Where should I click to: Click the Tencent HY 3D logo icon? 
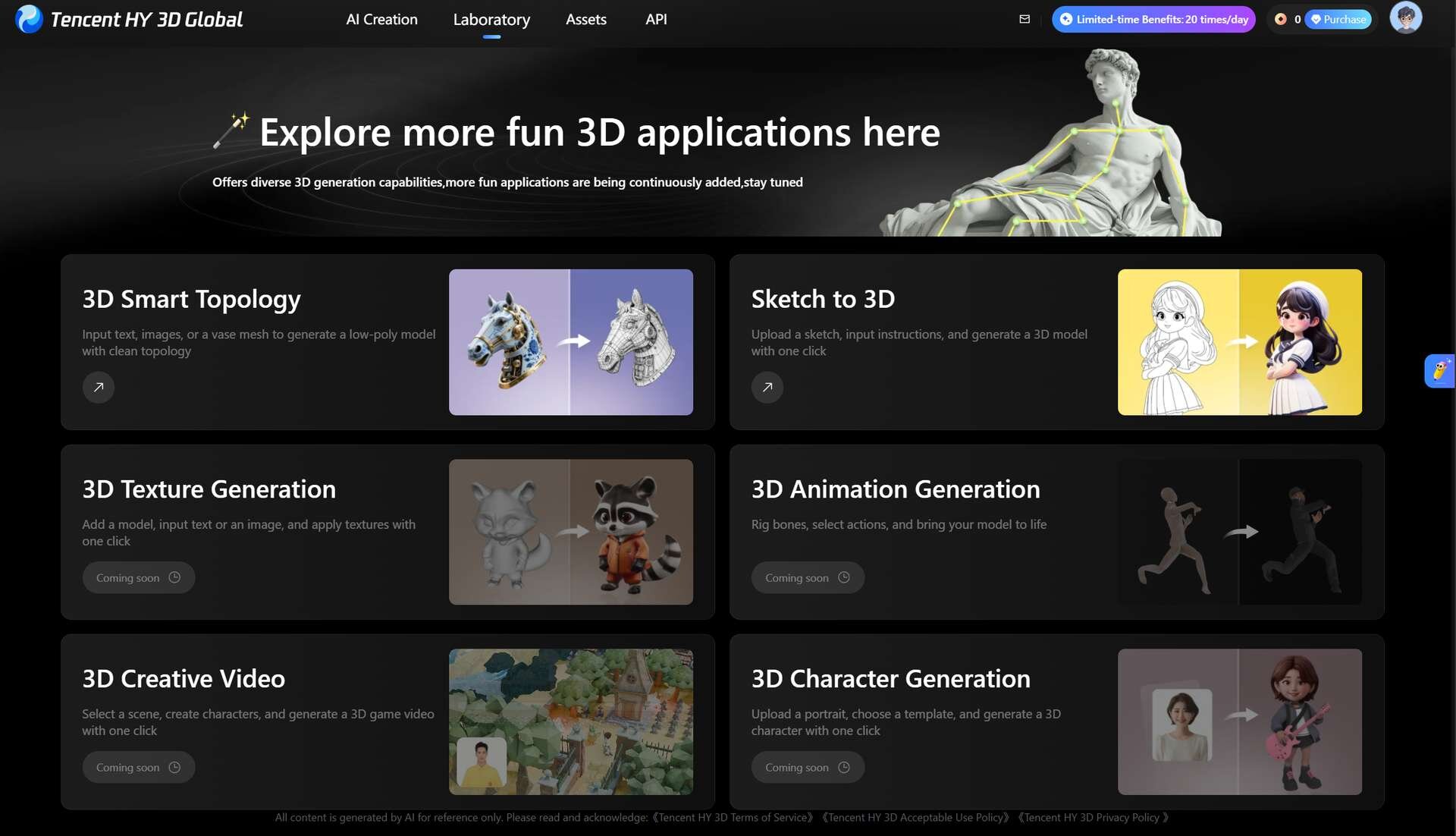[x=29, y=19]
